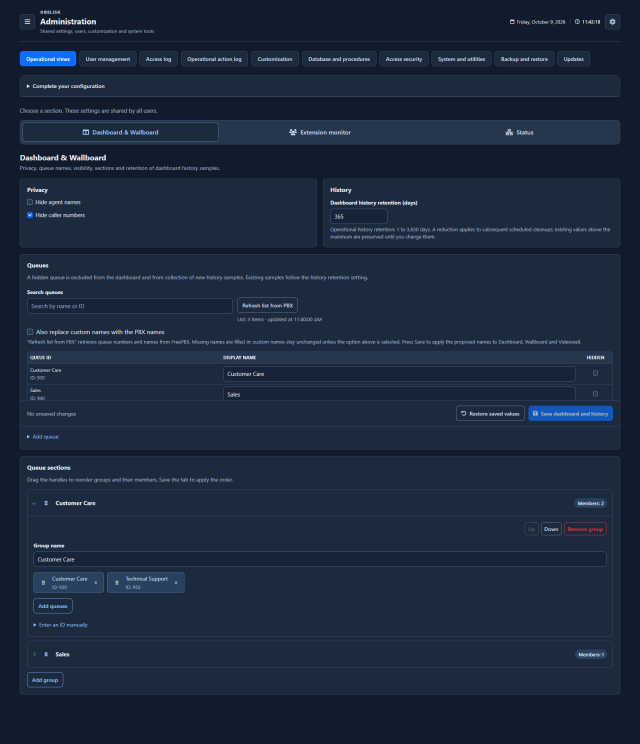The height and width of the screenshot is (744, 640).
Task: Expand Enter an ID manually
Action: coord(60,625)
